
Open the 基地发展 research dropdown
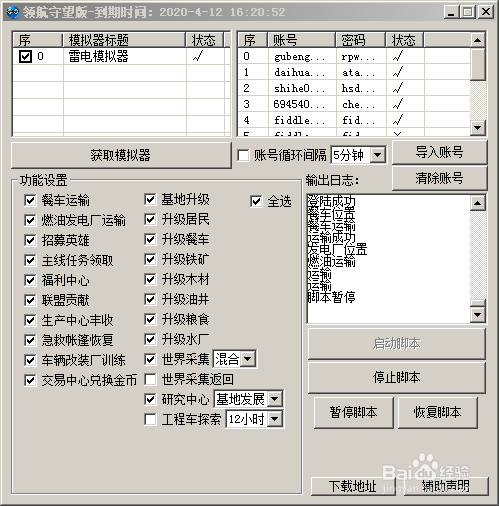tap(275, 399)
